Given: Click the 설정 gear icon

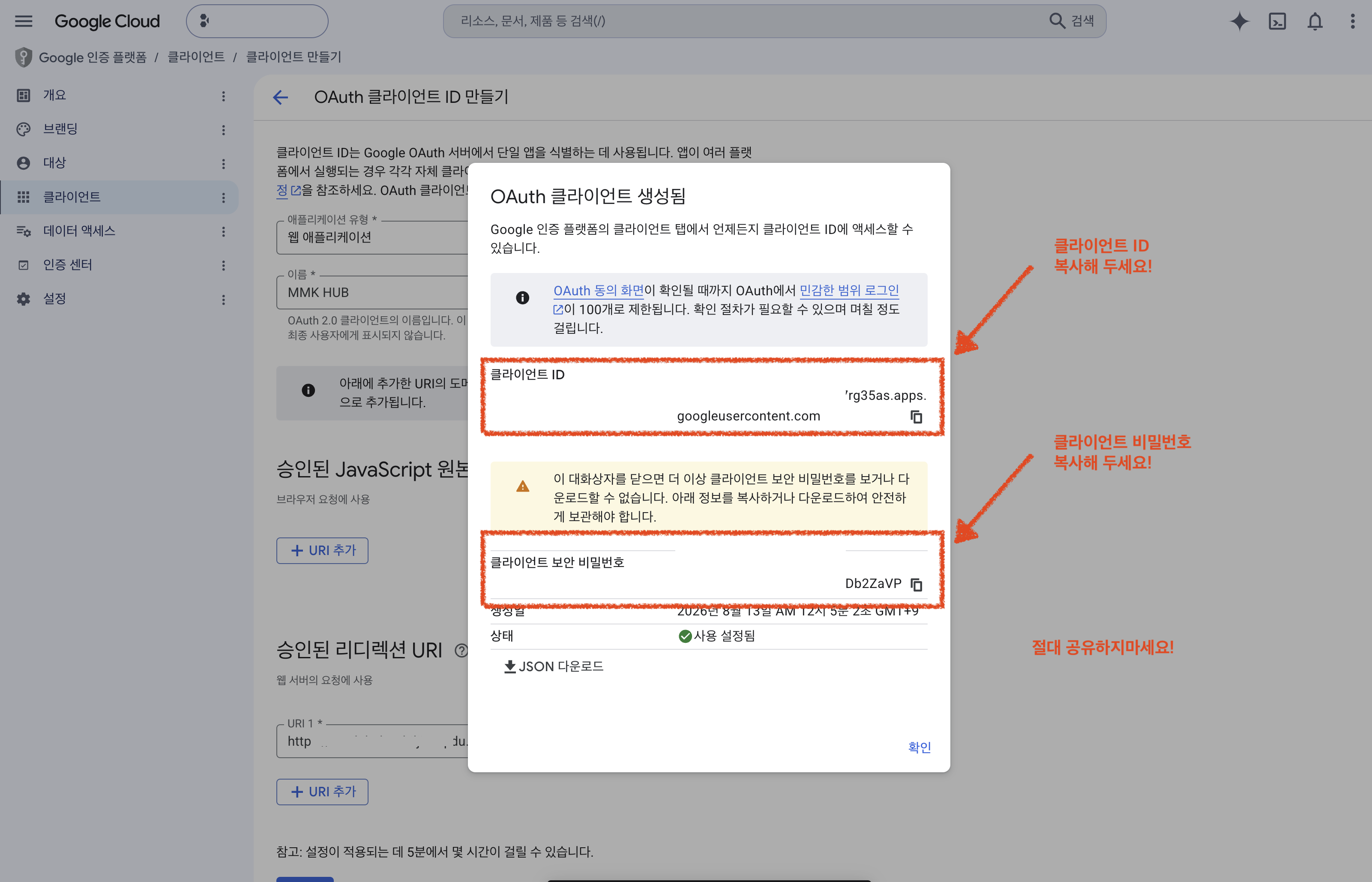Looking at the screenshot, I should (x=23, y=299).
